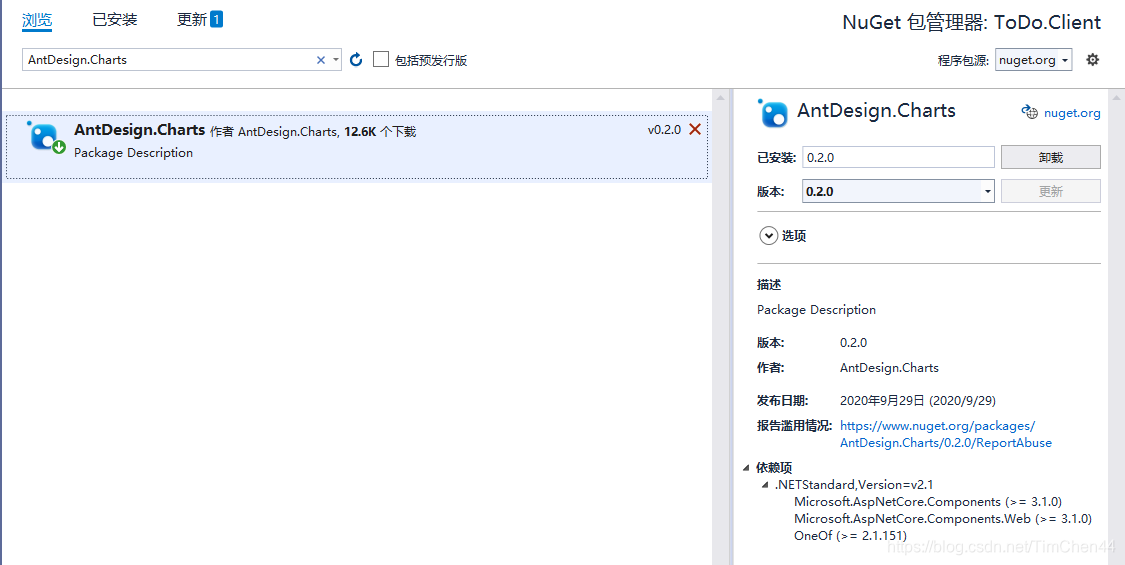Click the updates count badge 1
Screen dimensions: 1125x565
point(216,19)
